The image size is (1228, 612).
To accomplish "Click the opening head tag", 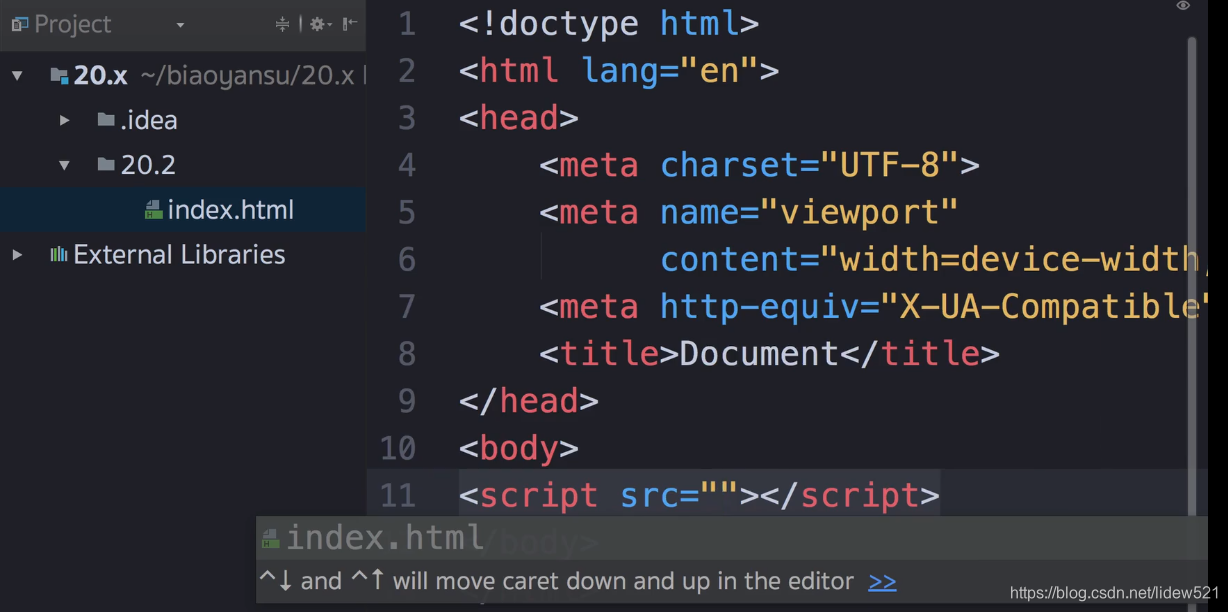I will [x=519, y=118].
